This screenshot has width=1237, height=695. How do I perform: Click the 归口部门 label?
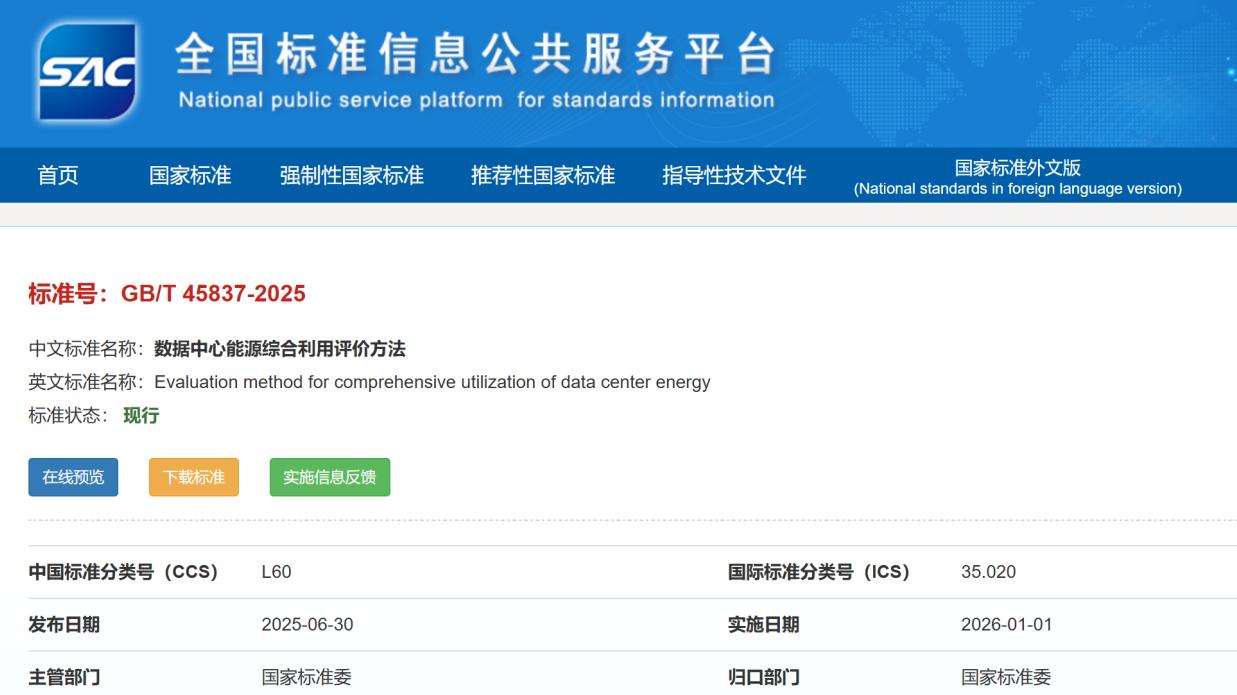(x=763, y=678)
